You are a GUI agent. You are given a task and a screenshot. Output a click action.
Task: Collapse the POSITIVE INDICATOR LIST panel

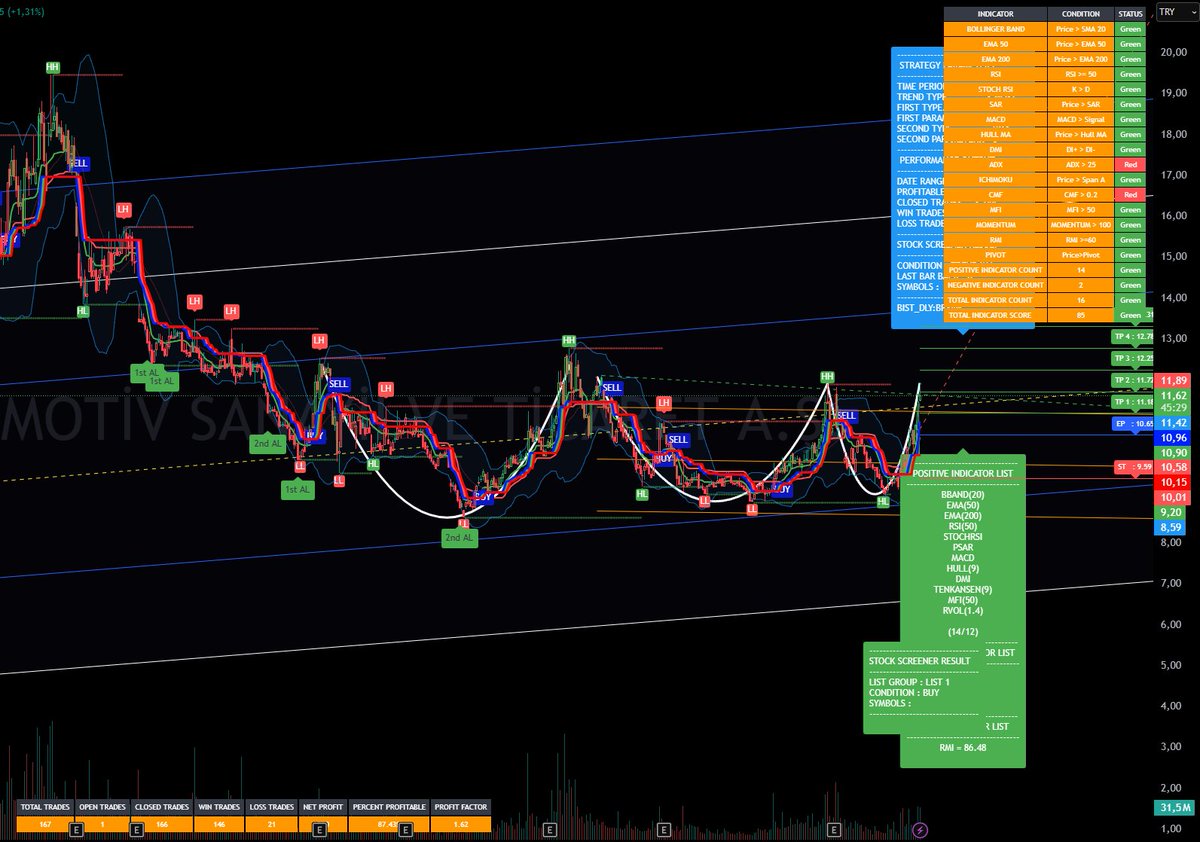963,473
